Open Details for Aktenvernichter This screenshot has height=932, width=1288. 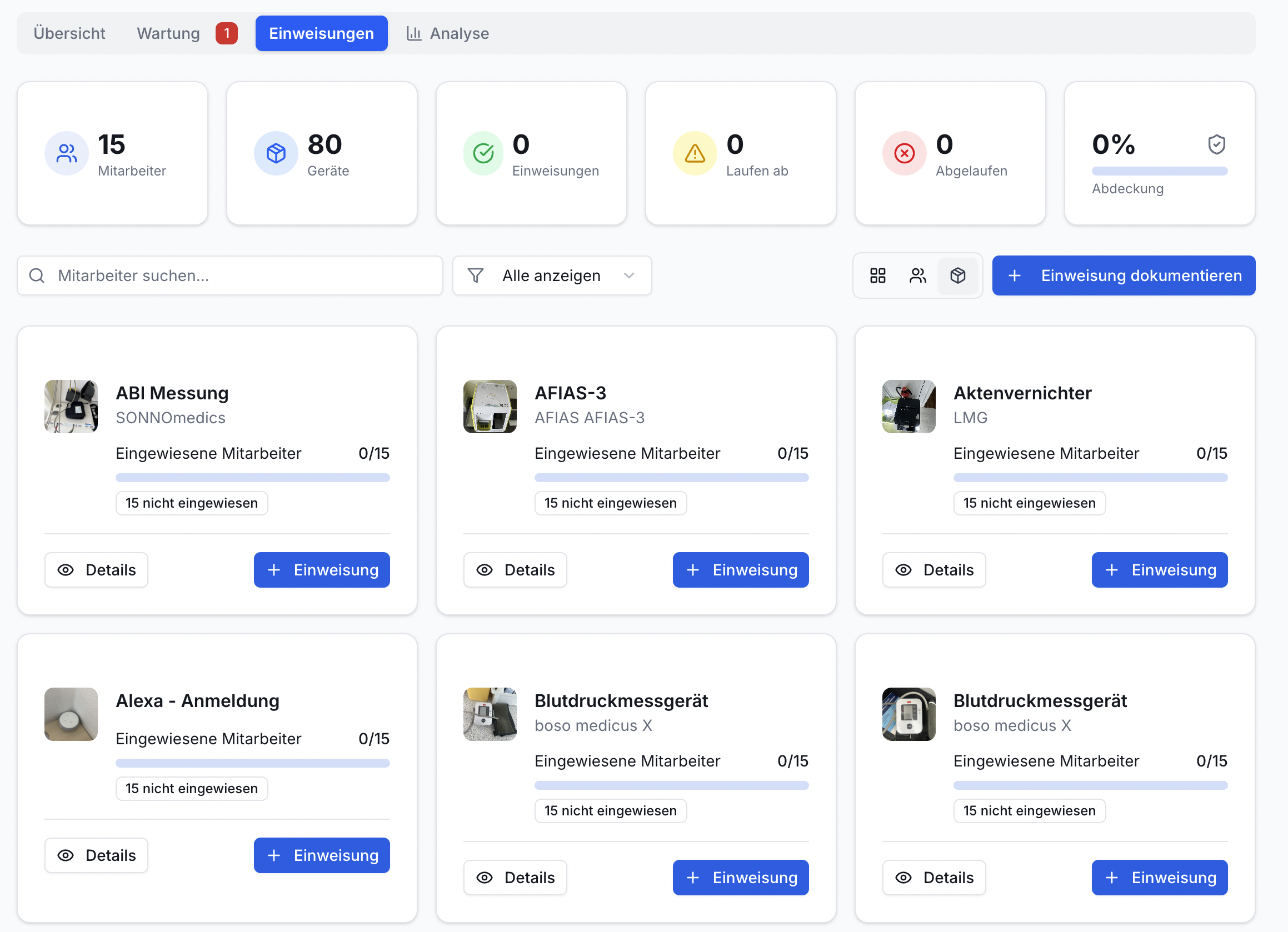tap(934, 570)
